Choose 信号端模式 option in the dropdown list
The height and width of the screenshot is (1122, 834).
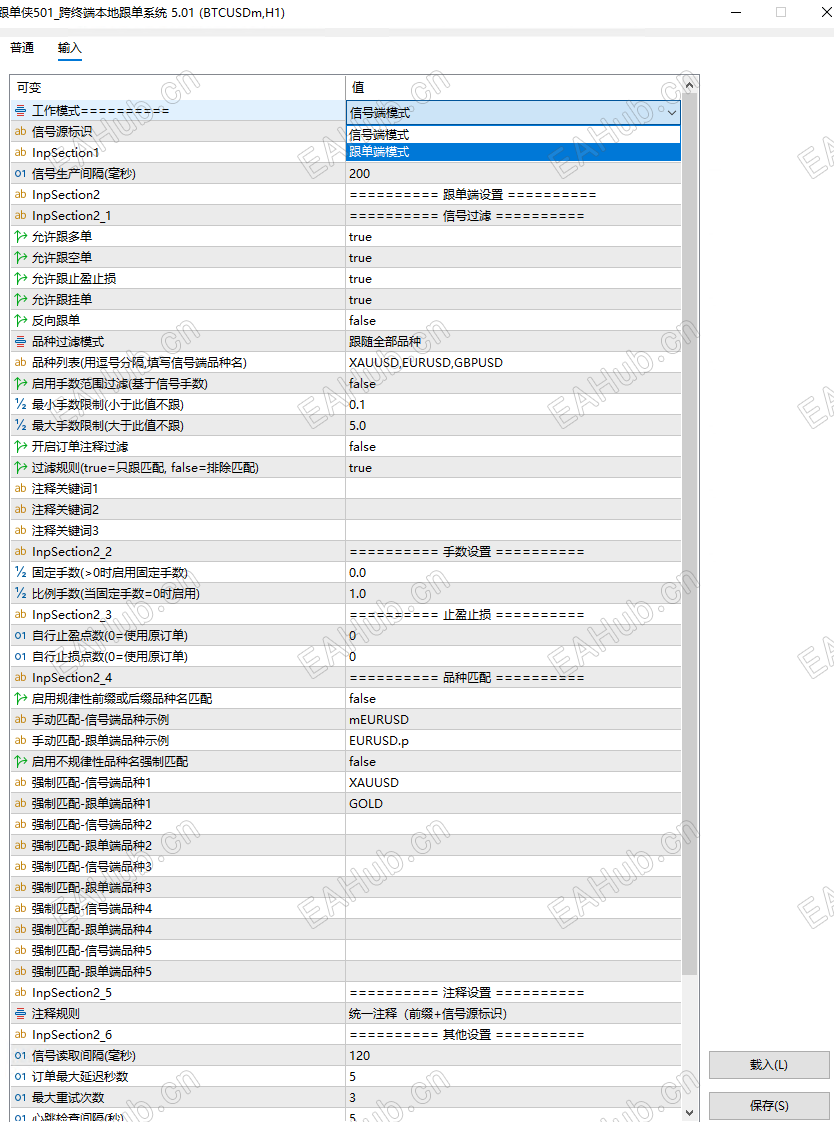513,135
